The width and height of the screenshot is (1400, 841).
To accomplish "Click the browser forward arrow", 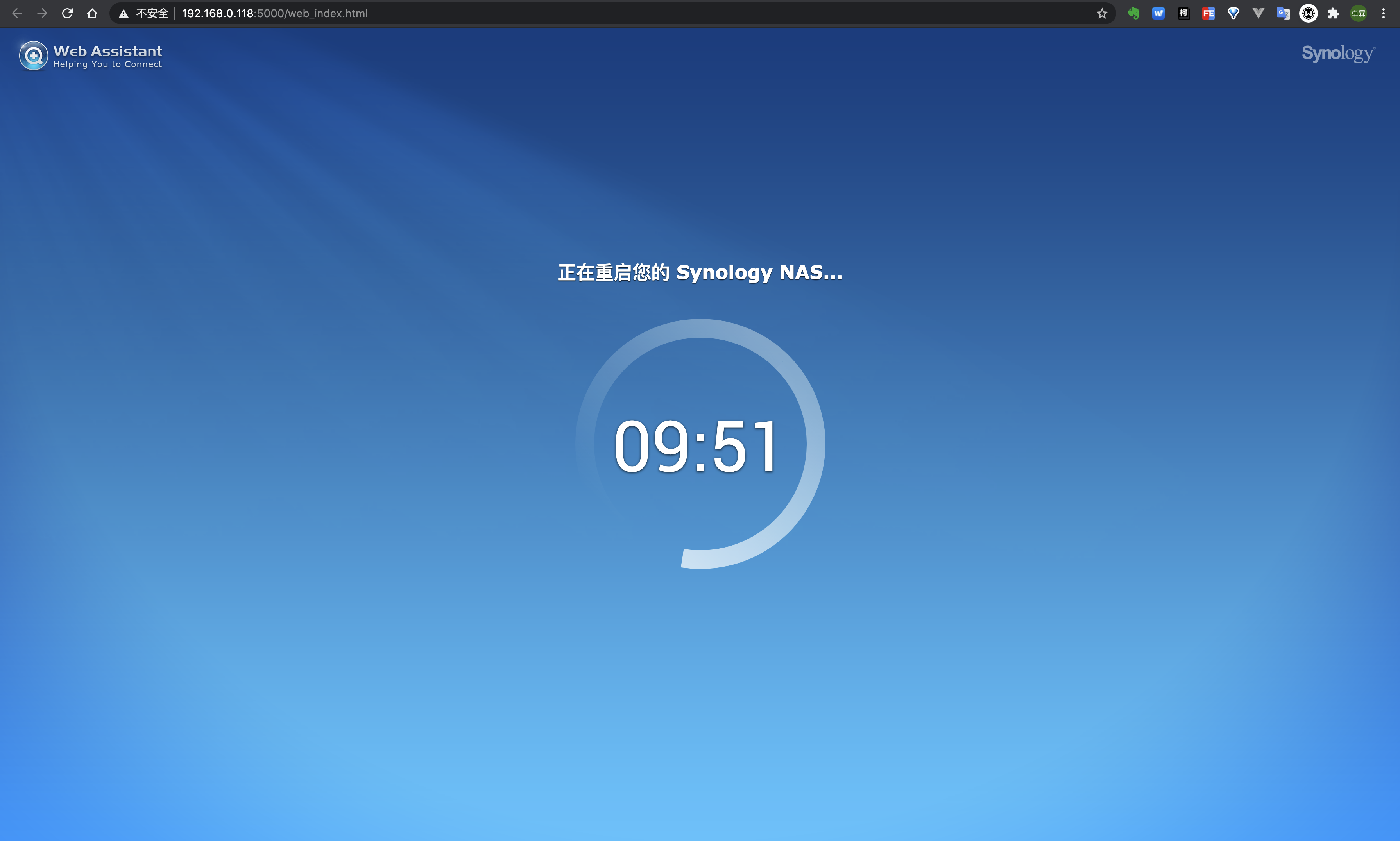I will click(42, 13).
